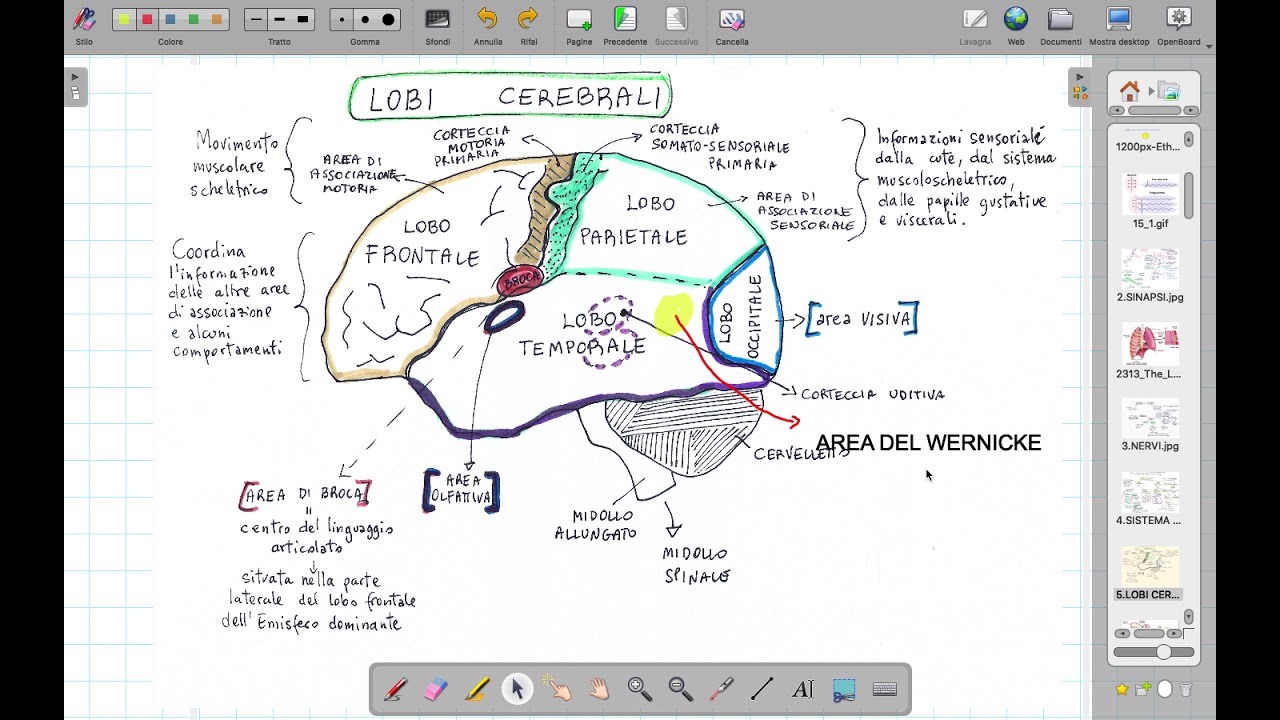
Task: Click the Zoom Out magnifier
Action: pyautogui.click(x=681, y=689)
